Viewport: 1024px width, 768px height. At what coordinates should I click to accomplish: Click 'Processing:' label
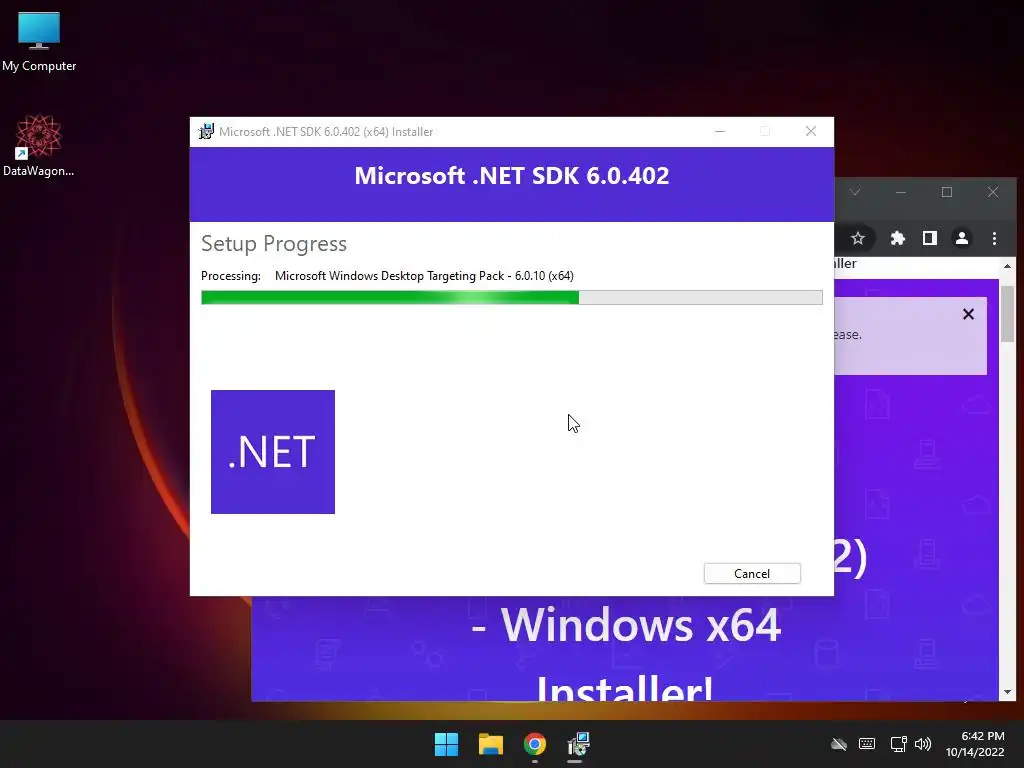[x=231, y=276]
